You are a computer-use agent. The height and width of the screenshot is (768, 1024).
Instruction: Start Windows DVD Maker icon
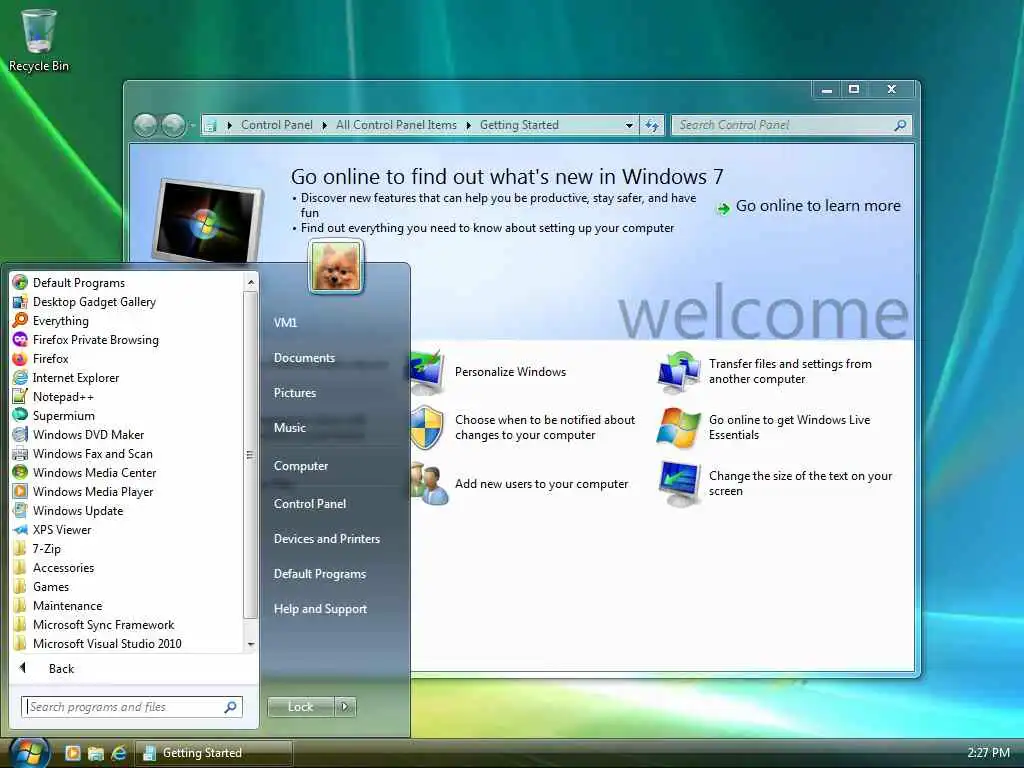tap(20, 434)
